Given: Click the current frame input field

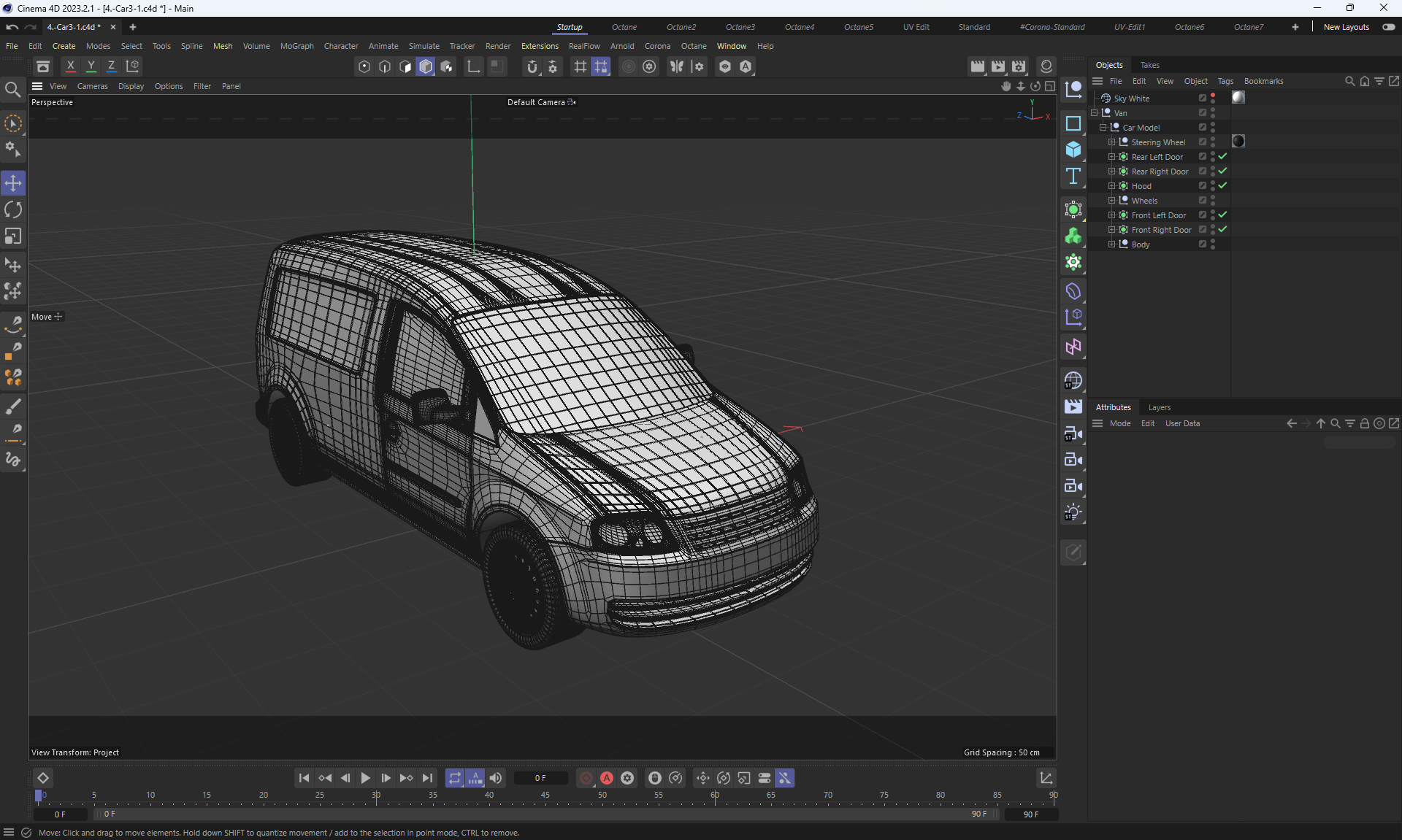Looking at the screenshot, I should pyautogui.click(x=540, y=778).
